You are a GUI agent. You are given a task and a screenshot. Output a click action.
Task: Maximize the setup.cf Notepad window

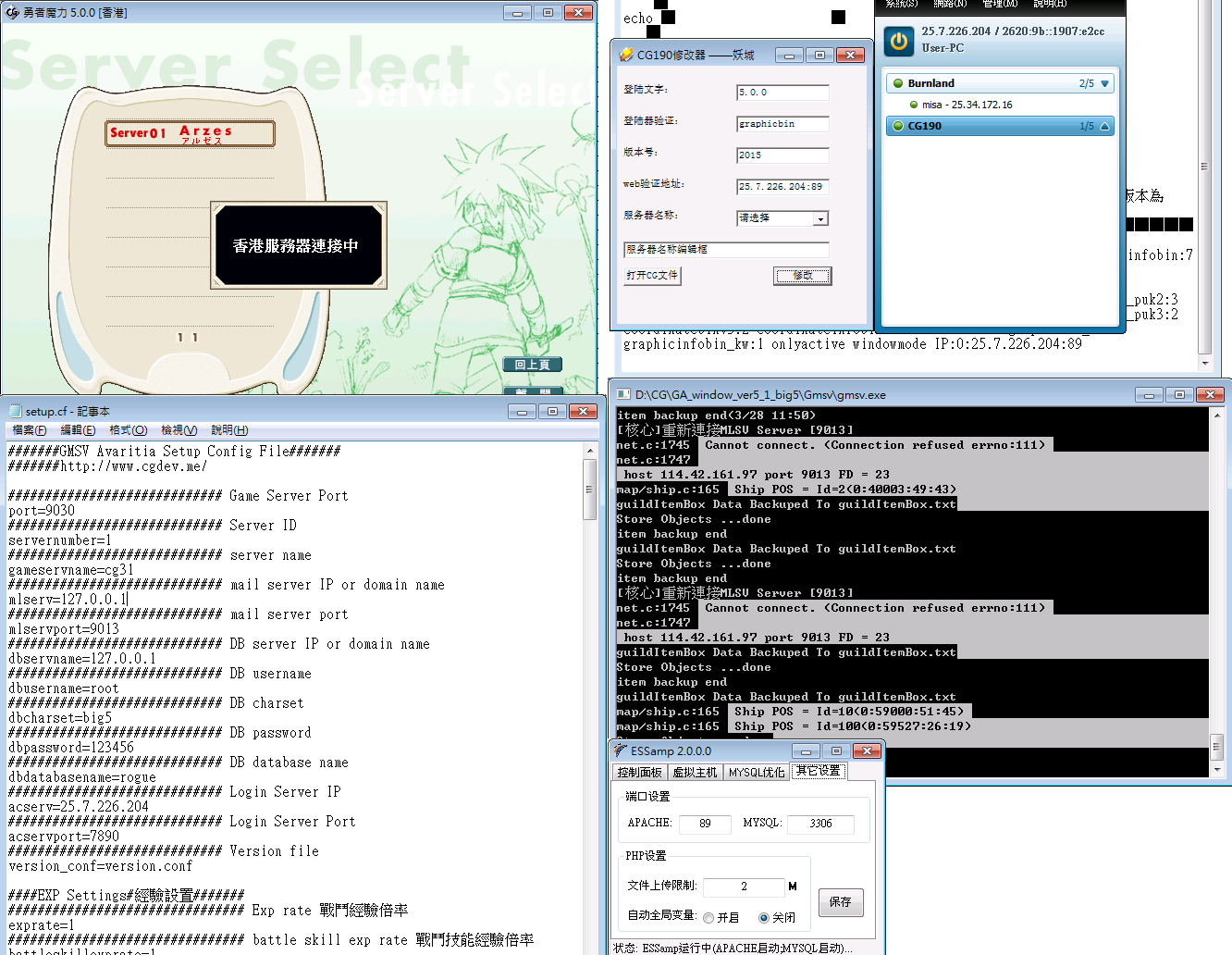tap(552, 411)
